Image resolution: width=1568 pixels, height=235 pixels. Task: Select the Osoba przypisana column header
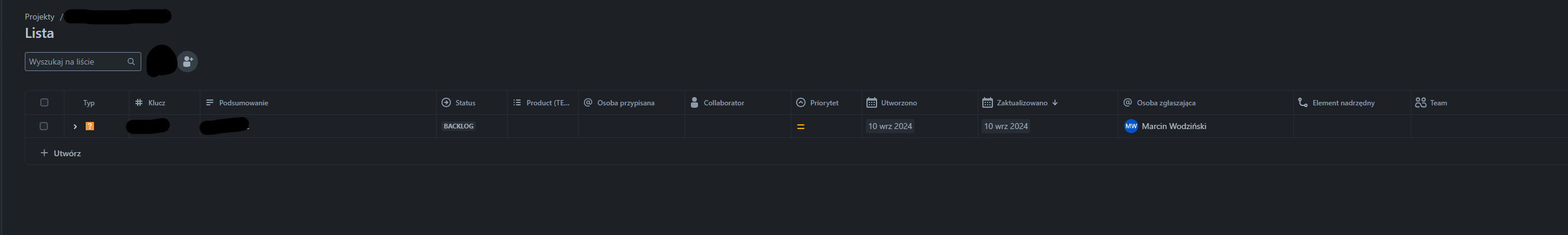click(x=631, y=102)
